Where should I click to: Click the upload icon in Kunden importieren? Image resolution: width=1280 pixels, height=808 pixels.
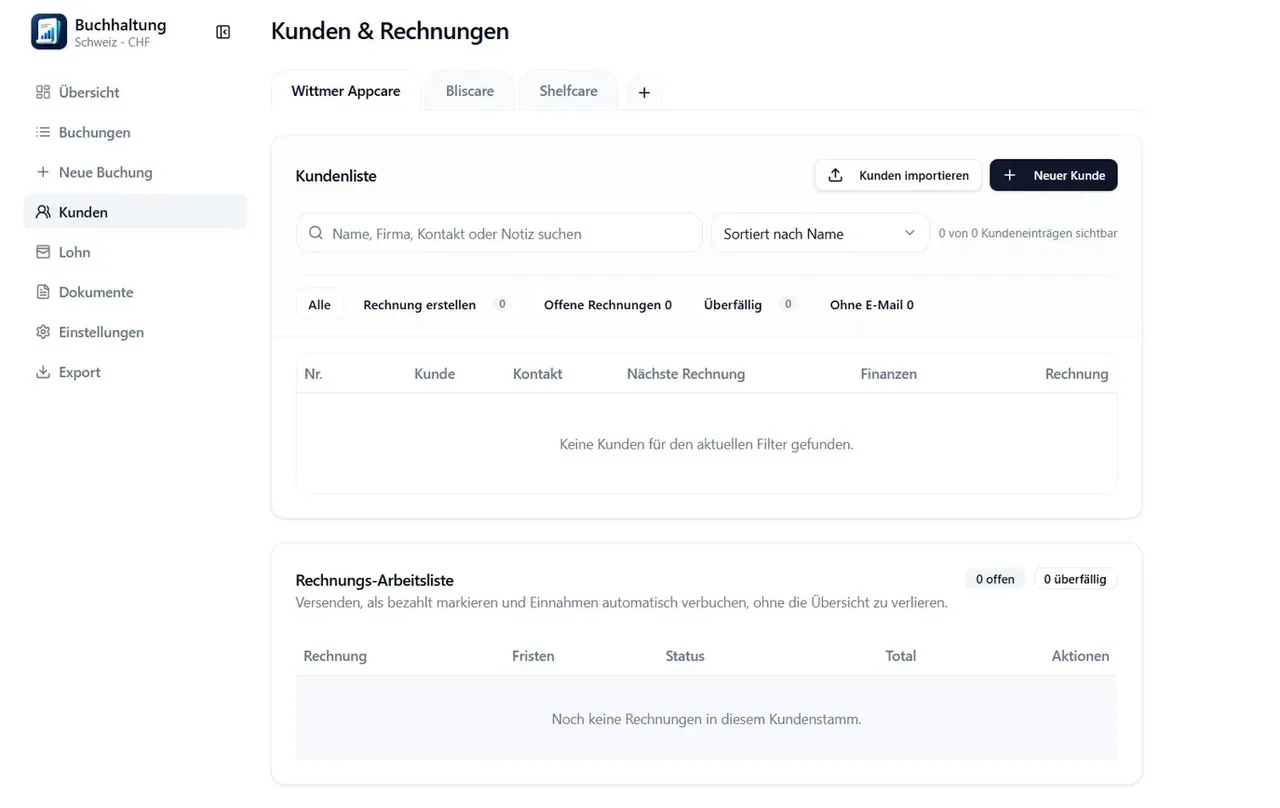click(x=836, y=175)
